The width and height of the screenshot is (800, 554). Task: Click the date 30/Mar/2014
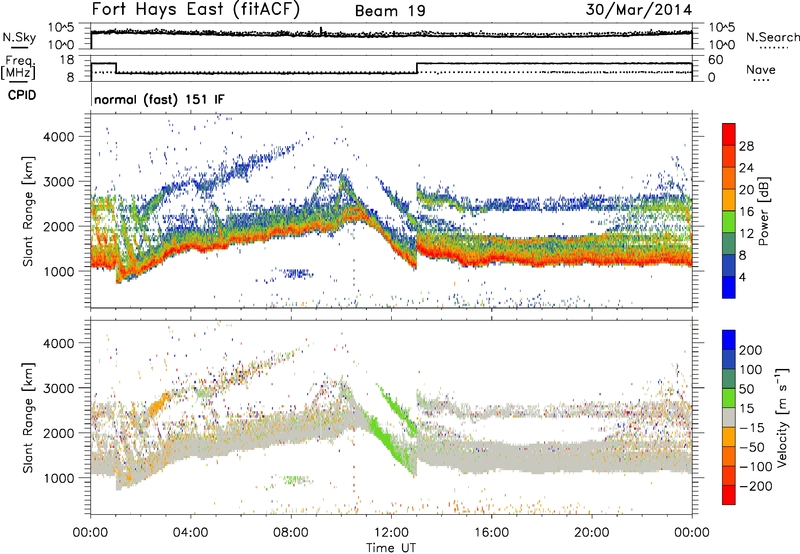click(x=639, y=10)
